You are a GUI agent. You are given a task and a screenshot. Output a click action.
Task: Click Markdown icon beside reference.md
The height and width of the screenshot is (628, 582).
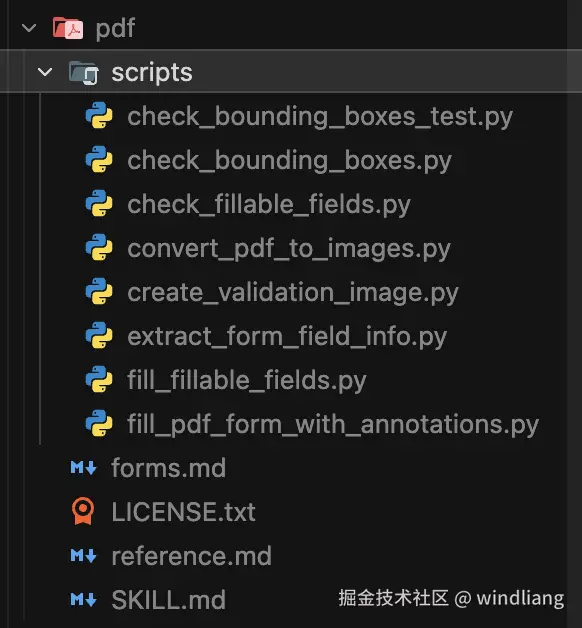click(84, 556)
